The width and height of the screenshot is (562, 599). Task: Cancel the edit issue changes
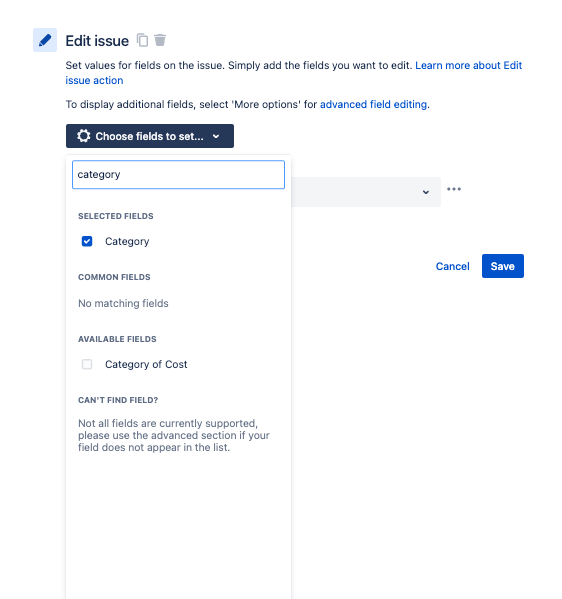click(x=453, y=266)
